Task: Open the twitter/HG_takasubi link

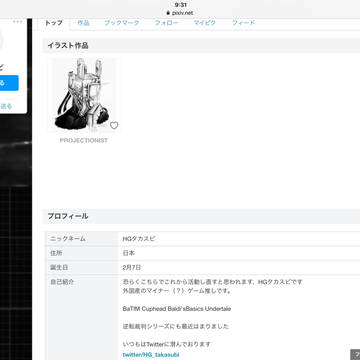Action: tap(151, 355)
